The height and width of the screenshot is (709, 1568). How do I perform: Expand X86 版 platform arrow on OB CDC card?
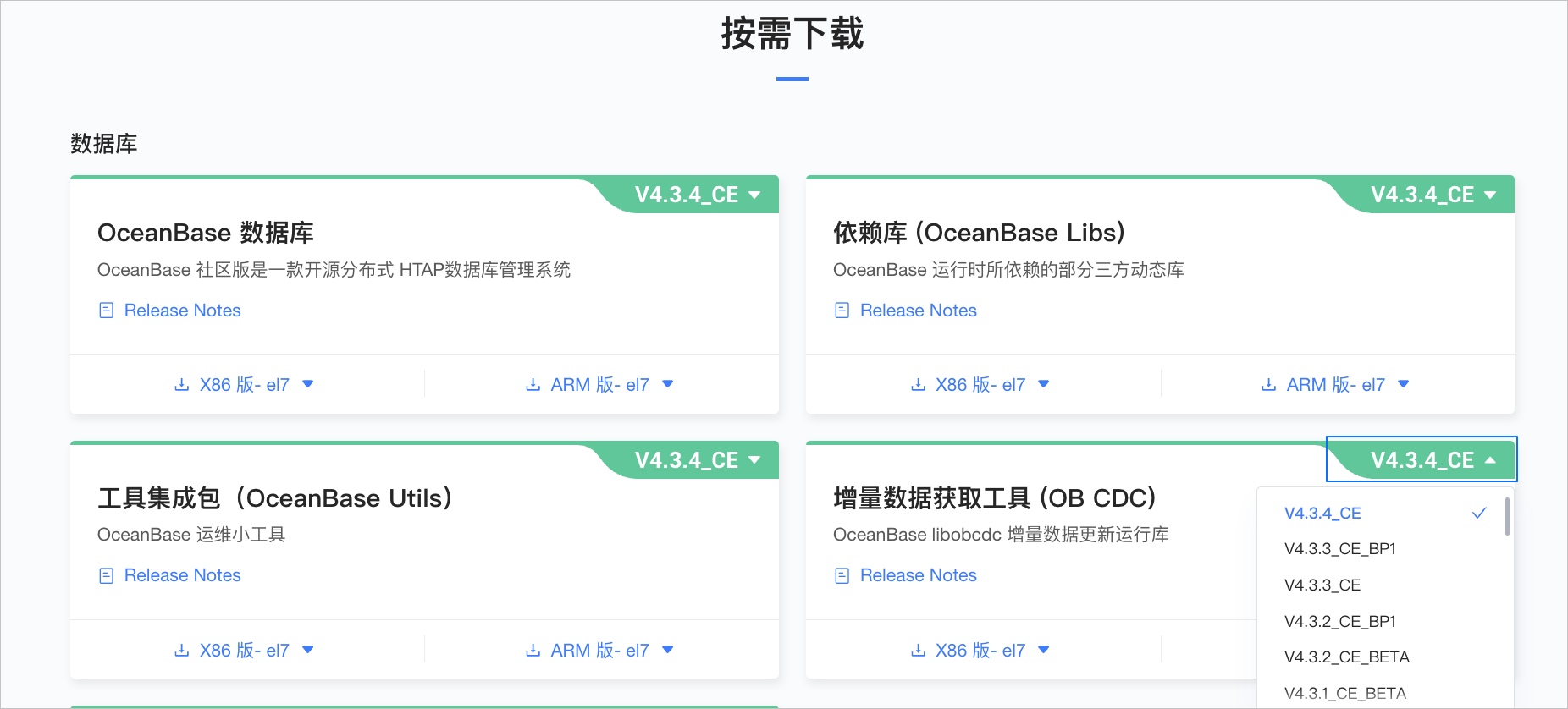point(1044,650)
